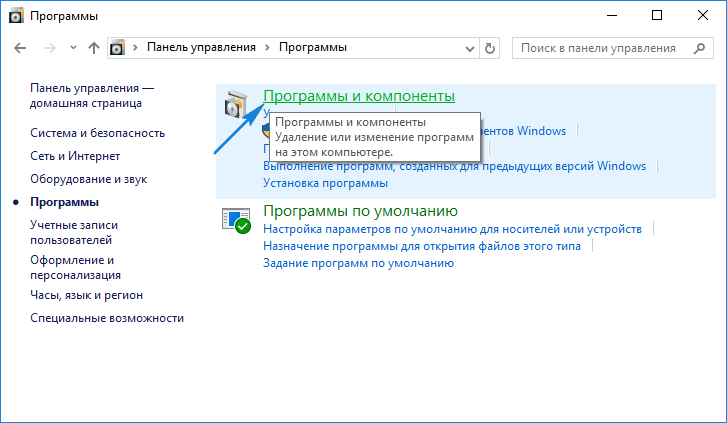The height and width of the screenshot is (423, 727).
Task: Go up one level with the Up arrow
Action: (x=94, y=48)
